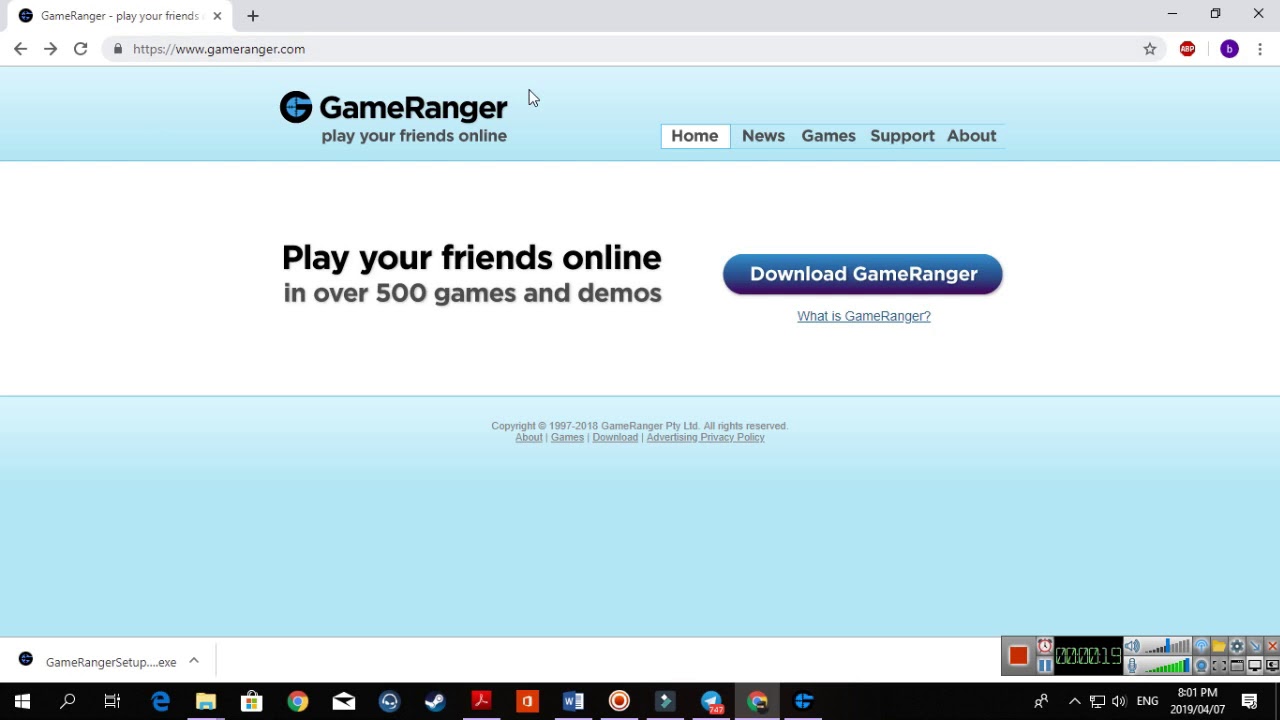Open the GameRanger app on the taskbar
This screenshot has height=720, width=1280.
coord(803,701)
